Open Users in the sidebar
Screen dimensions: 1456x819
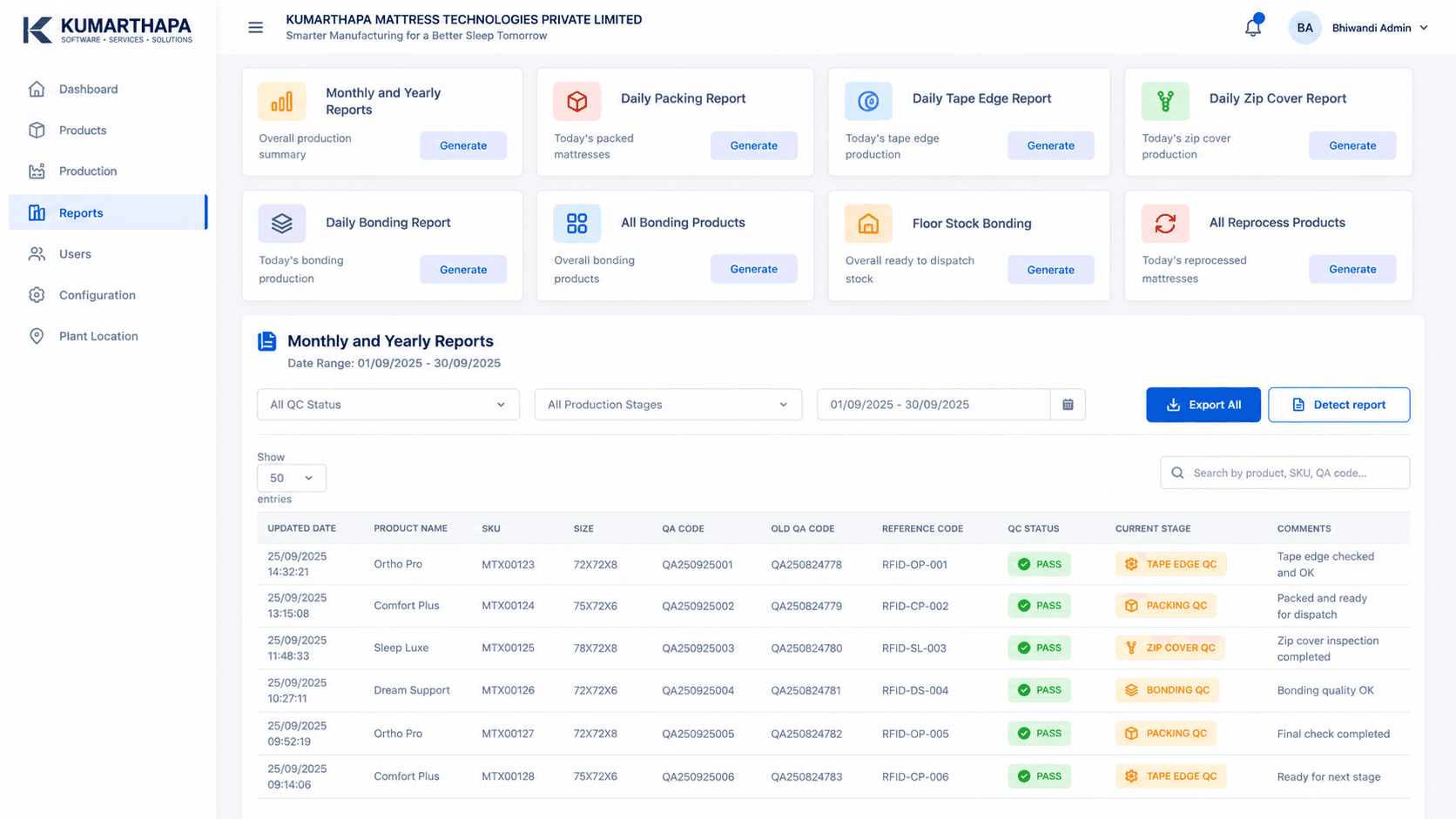click(x=107, y=254)
